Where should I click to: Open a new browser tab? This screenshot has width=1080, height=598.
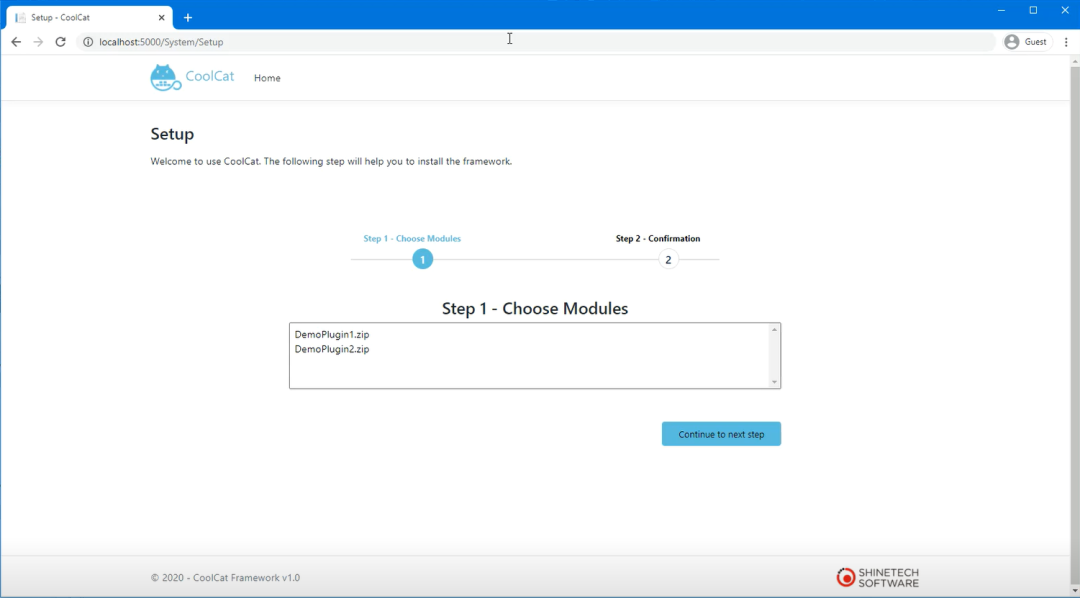point(188,18)
